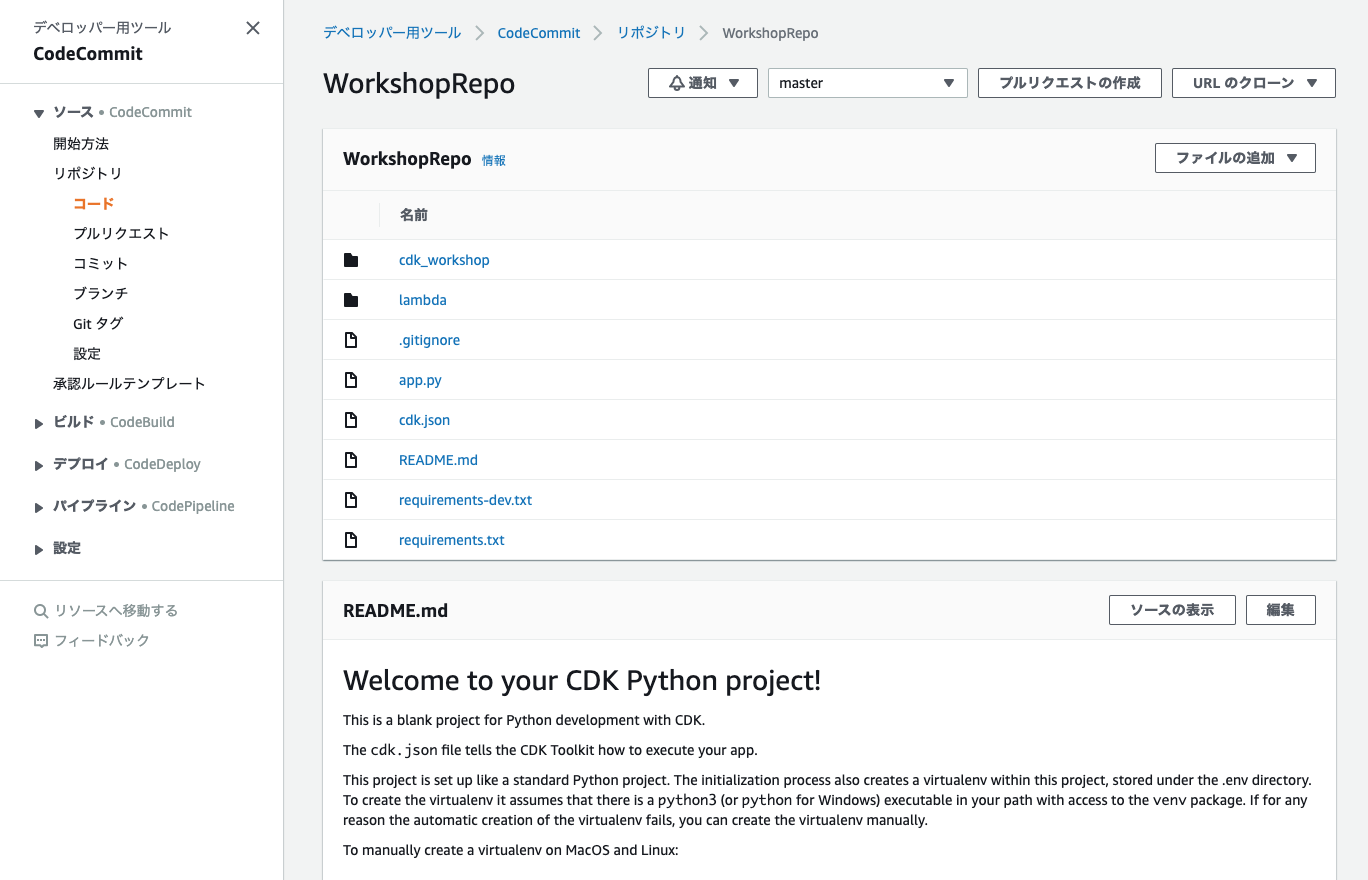Select 設定 under the ソース section
The width and height of the screenshot is (1368, 880).
87,354
